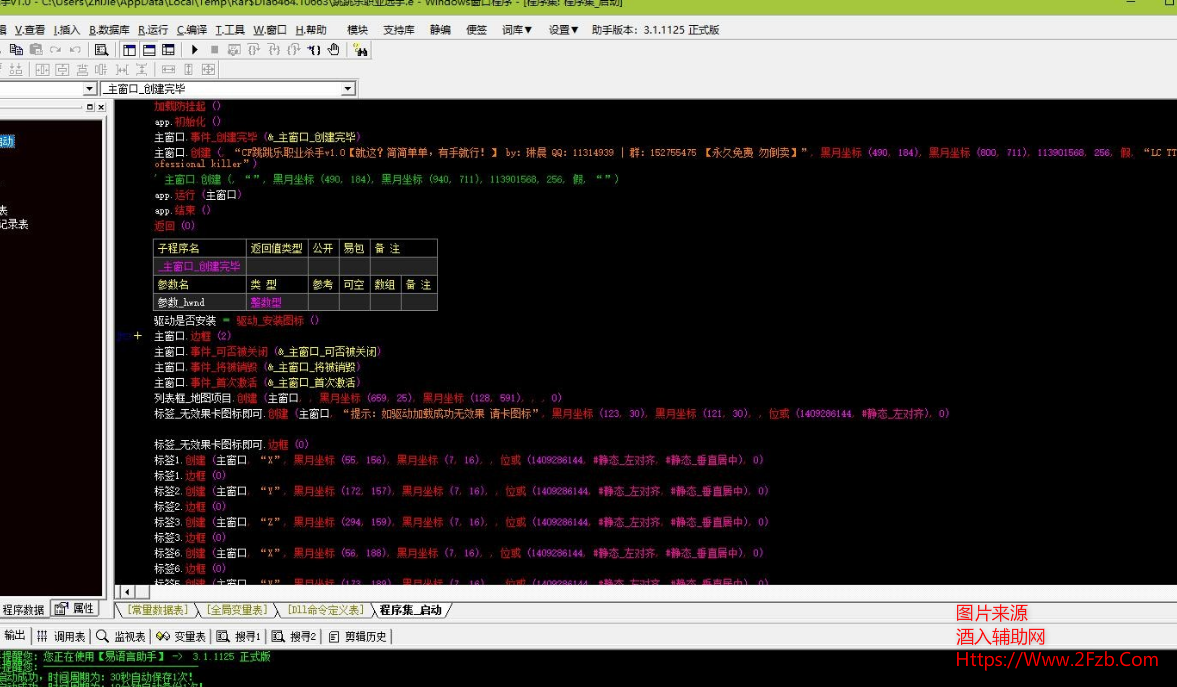Click the Stop debugging toolbar icon
This screenshot has width=1177, height=687.
click(x=214, y=49)
